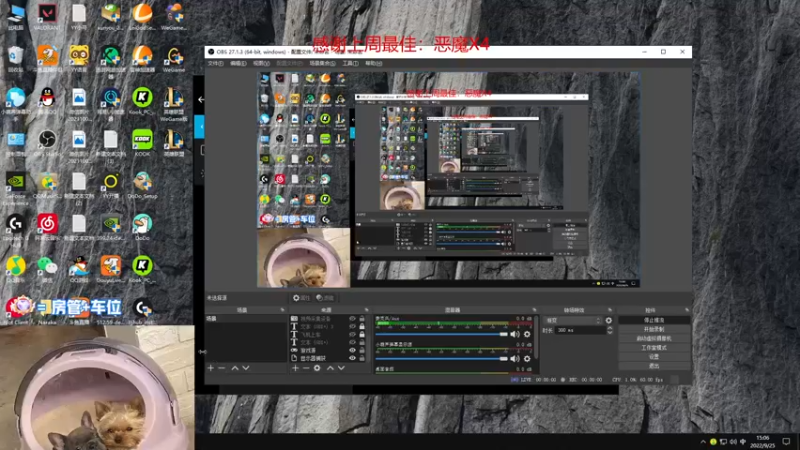Adjust the 麦克风/Aux volume slider
800x450 pixels.
tap(442, 334)
